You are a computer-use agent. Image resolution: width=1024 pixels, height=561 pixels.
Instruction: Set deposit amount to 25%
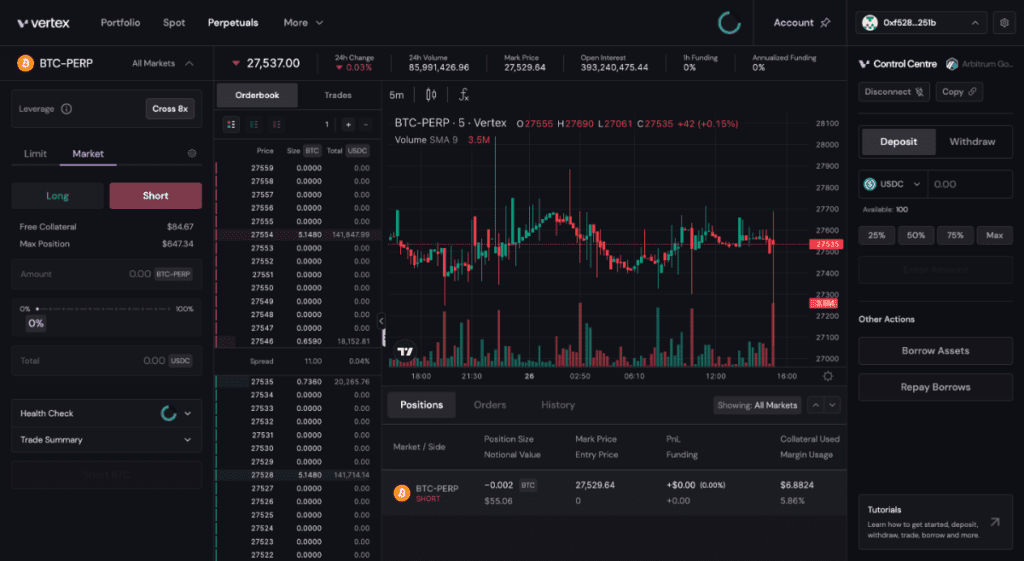876,235
